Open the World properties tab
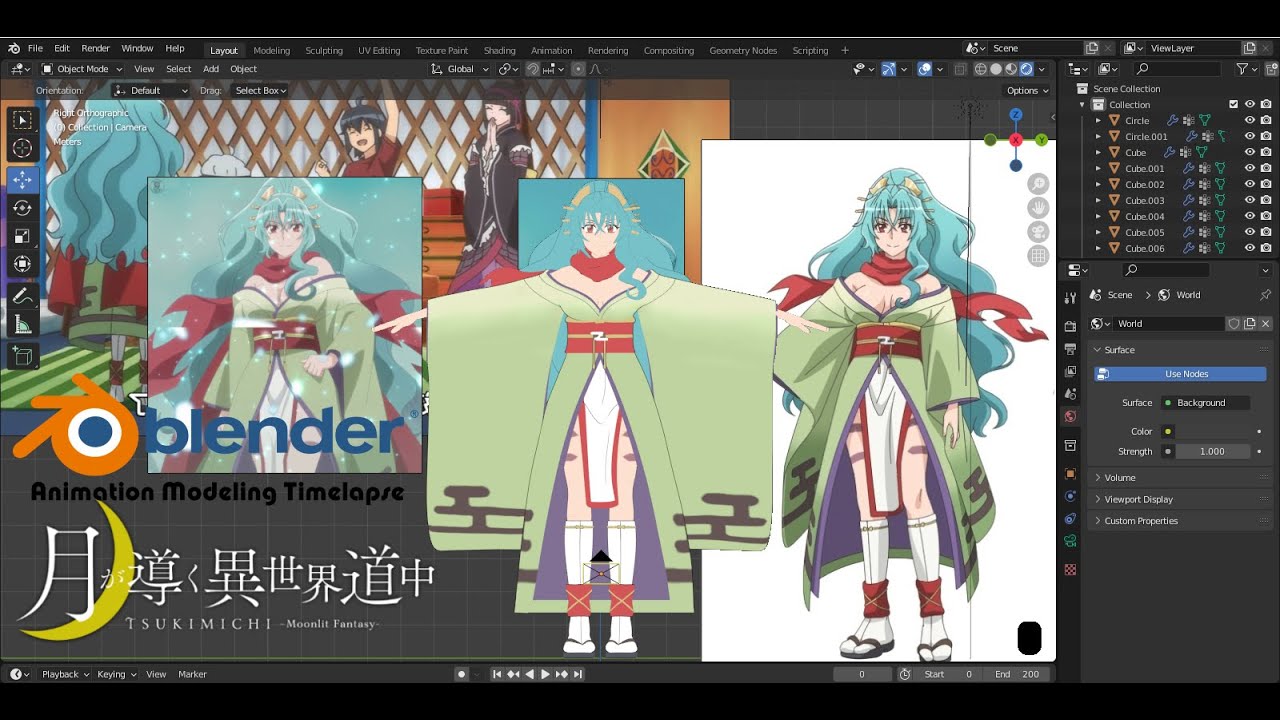 pyautogui.click(x=1070, y=417)
